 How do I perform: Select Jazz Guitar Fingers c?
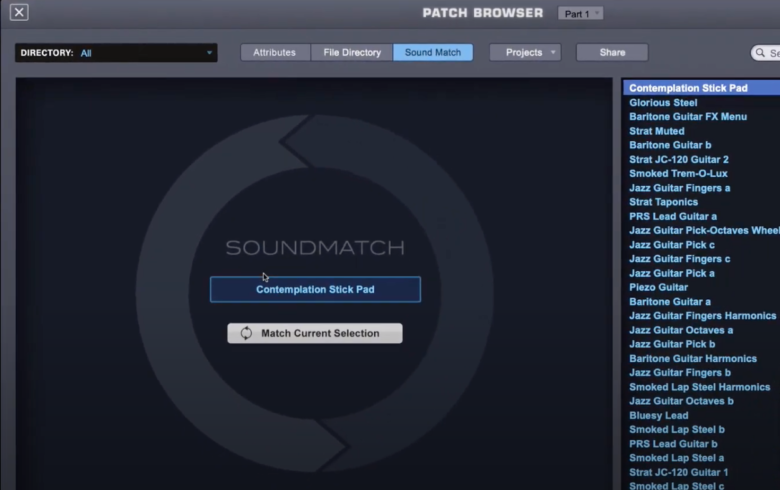680,259
